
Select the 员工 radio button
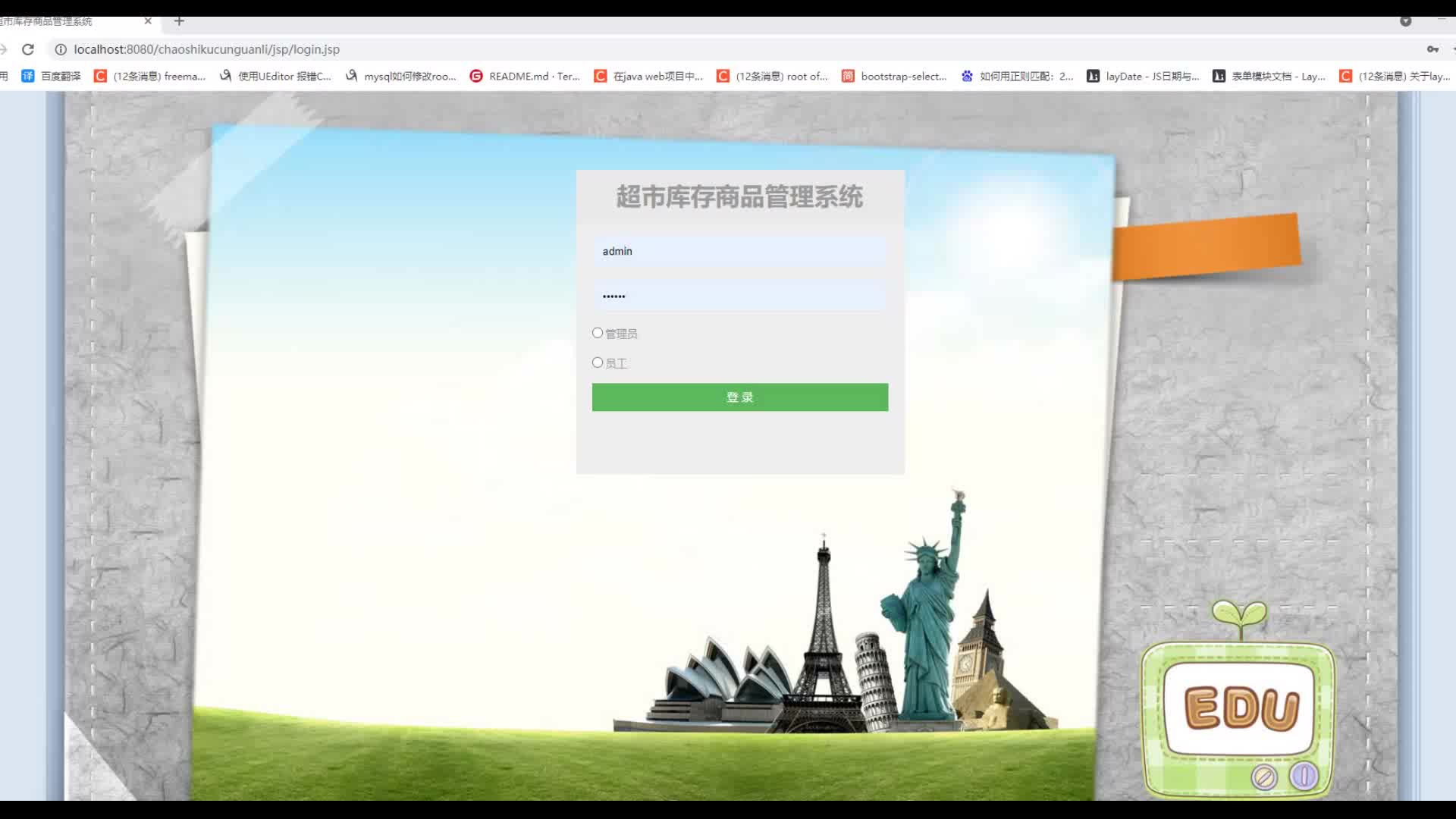[x=598, y=362]
